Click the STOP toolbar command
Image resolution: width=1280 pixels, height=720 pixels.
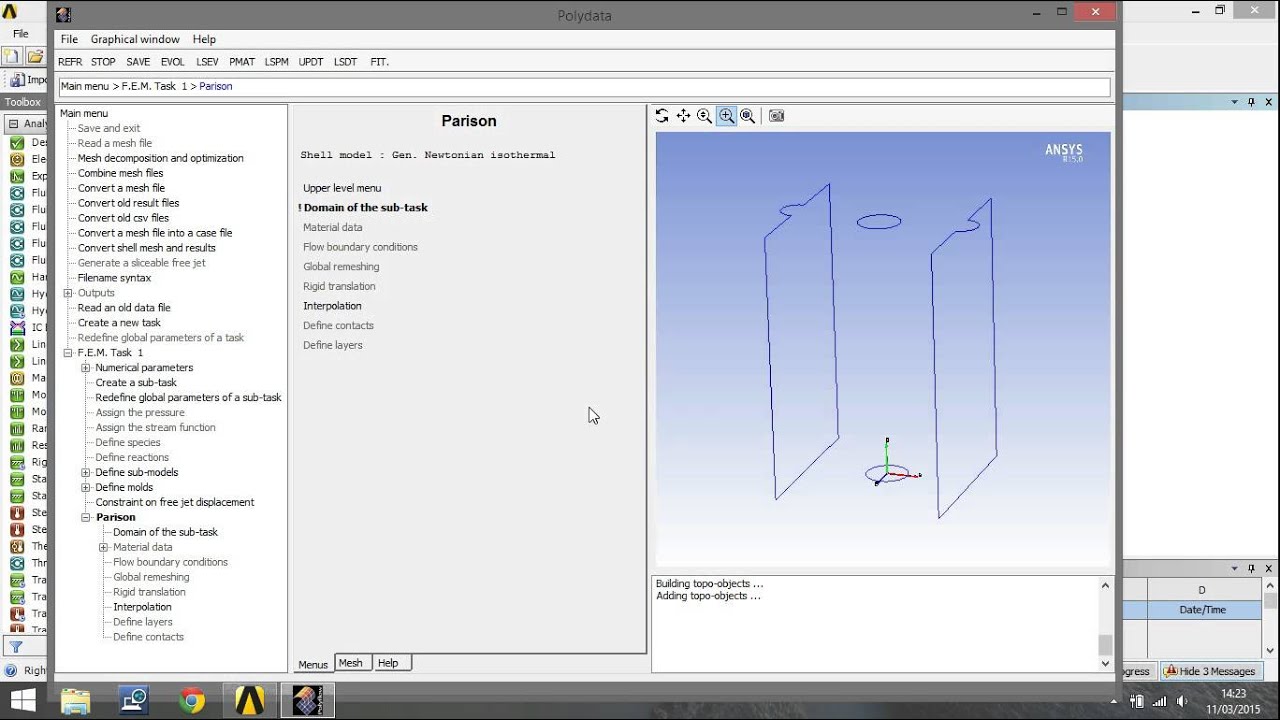tap(103, 62)
